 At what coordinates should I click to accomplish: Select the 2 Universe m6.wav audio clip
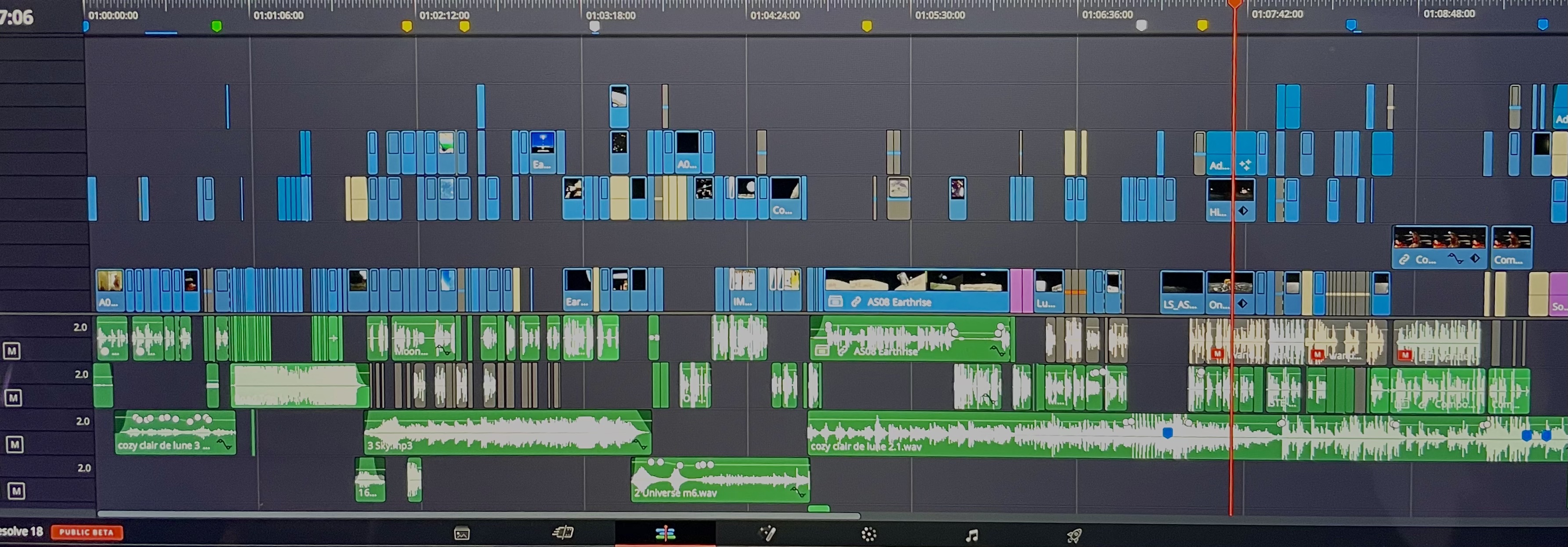click(x=720, y=479)
